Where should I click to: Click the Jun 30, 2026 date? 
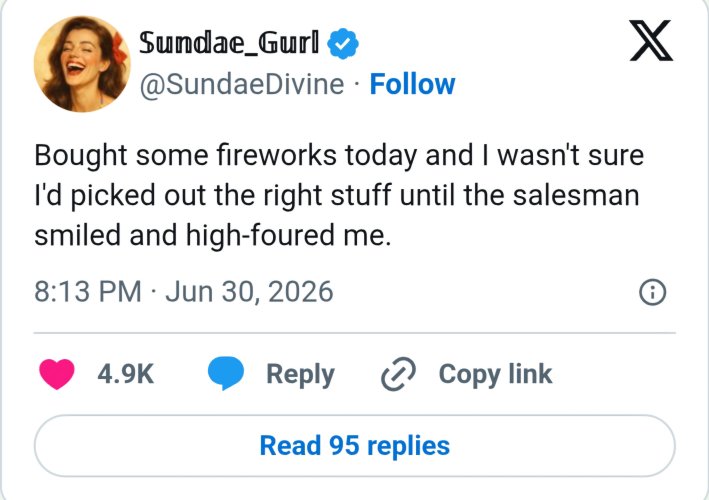point(249,292)
